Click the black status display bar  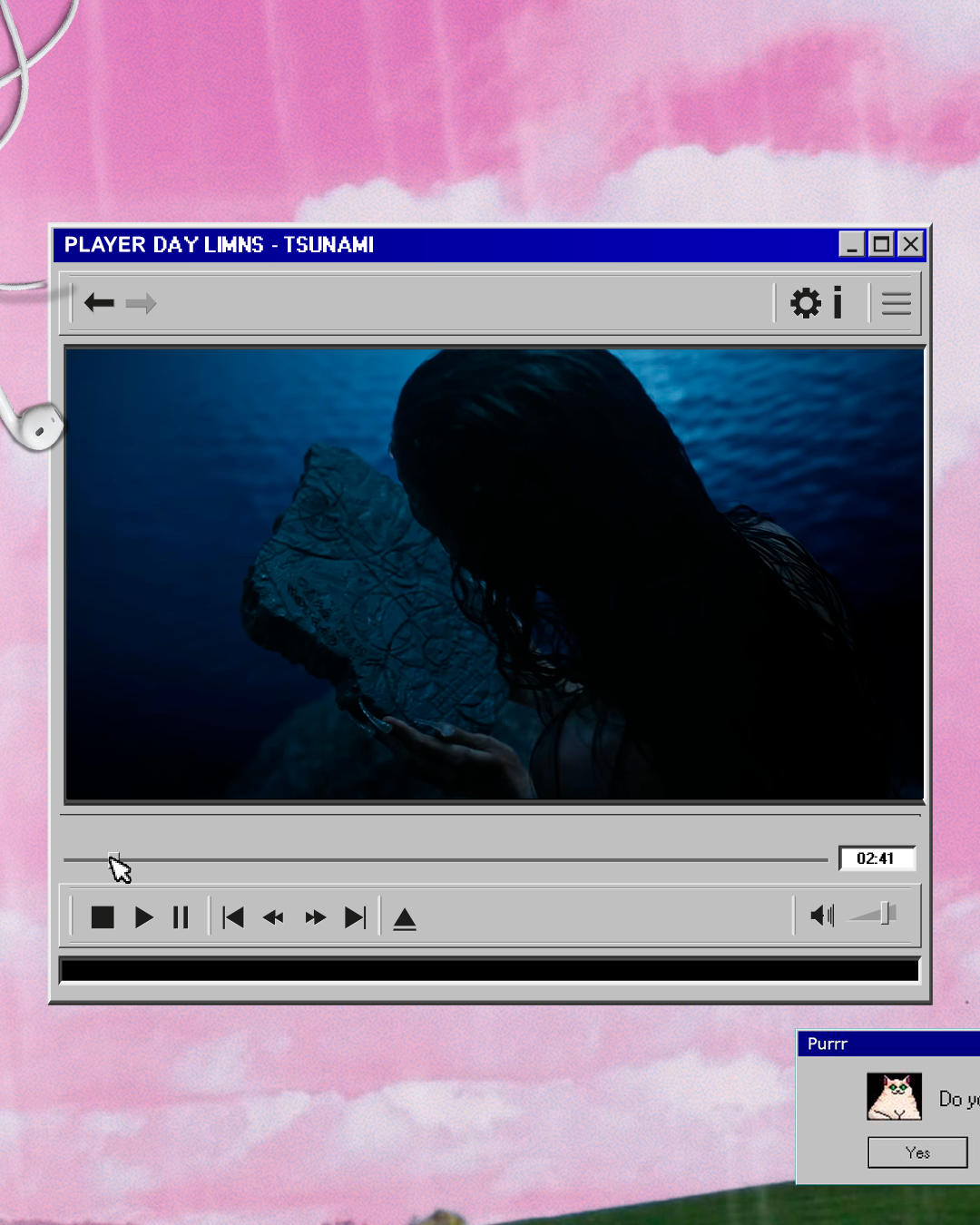click(x=490, y=970)
